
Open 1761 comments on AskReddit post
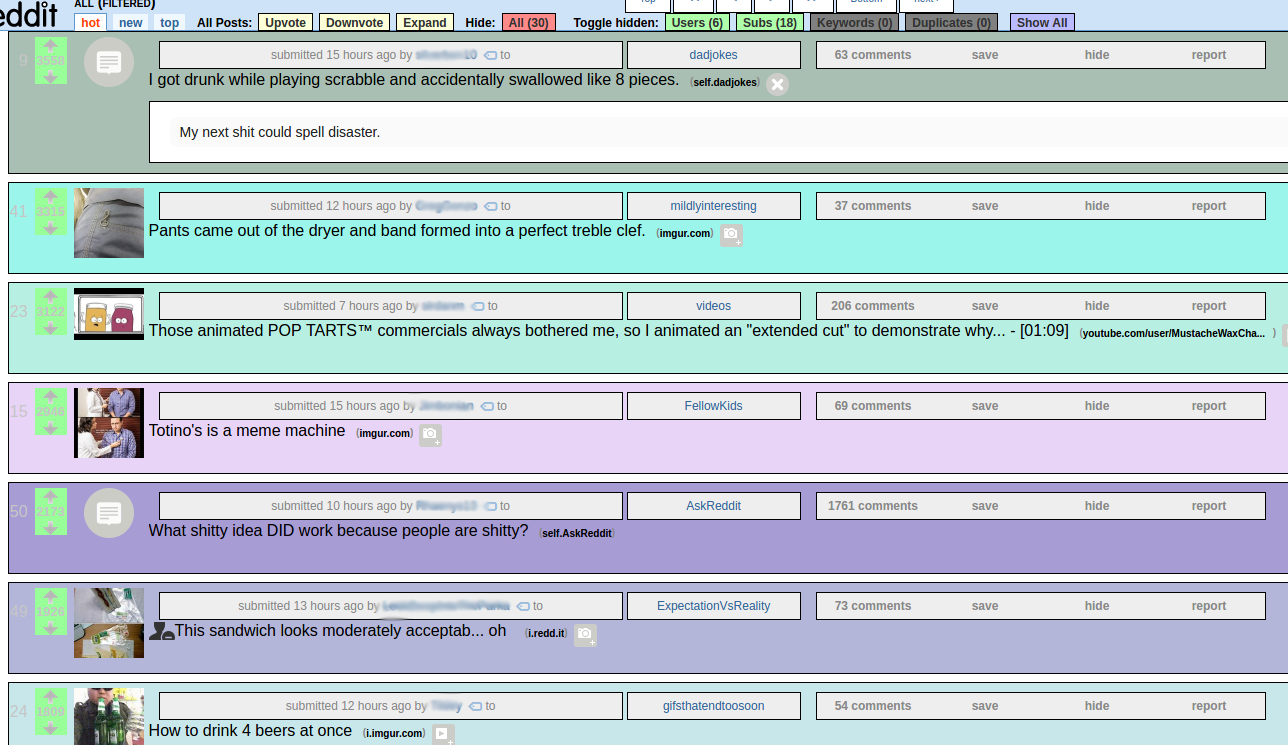point(872,506)
